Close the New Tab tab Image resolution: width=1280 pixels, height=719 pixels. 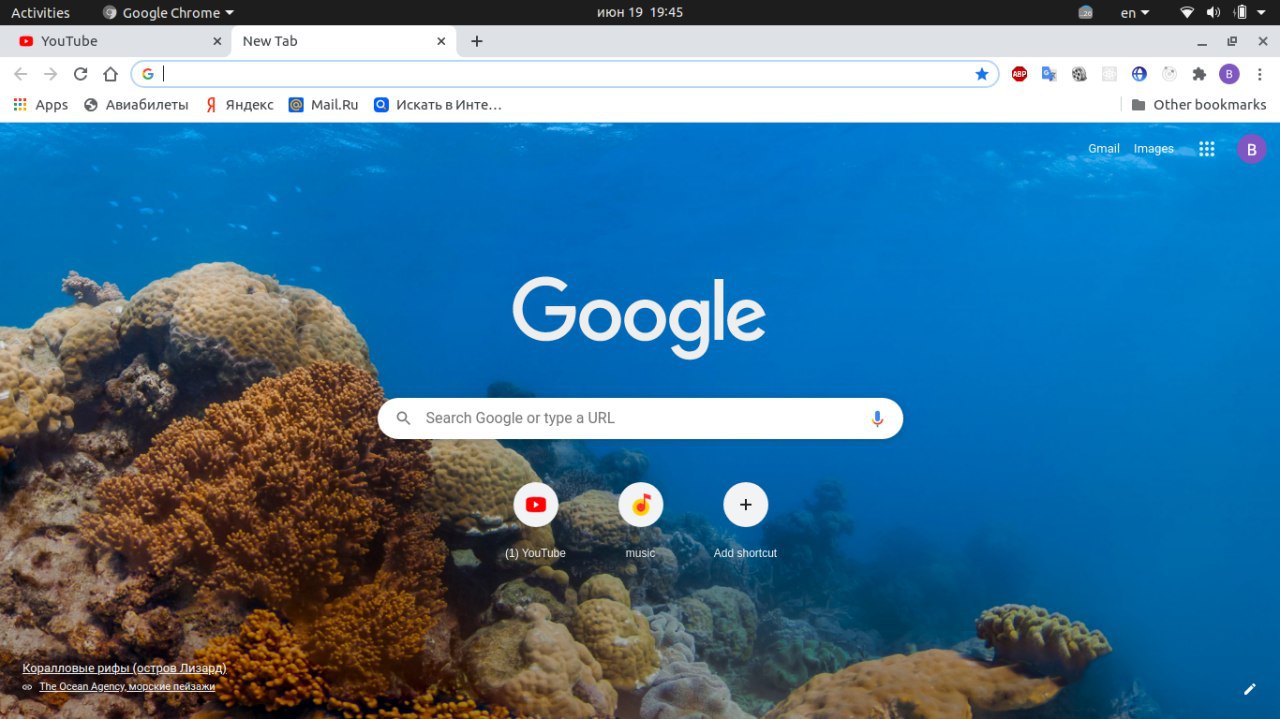[441, 41]
